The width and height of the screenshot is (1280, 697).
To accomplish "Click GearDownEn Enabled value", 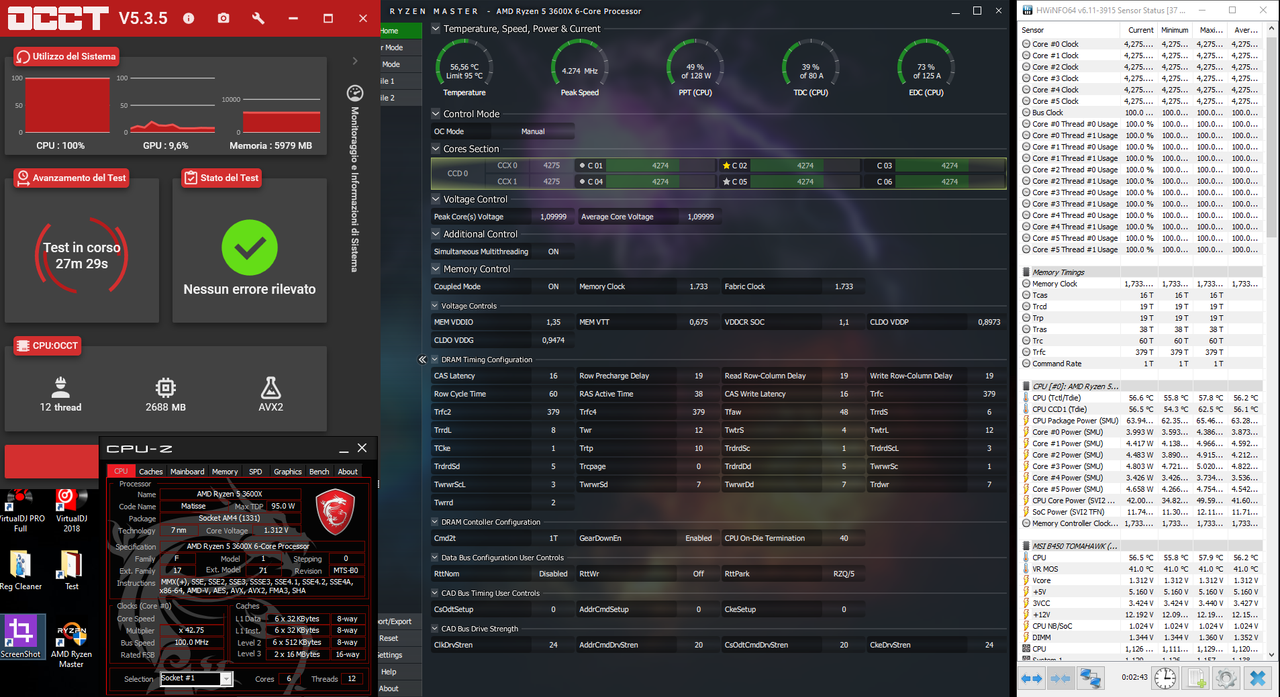I will 699,538.
